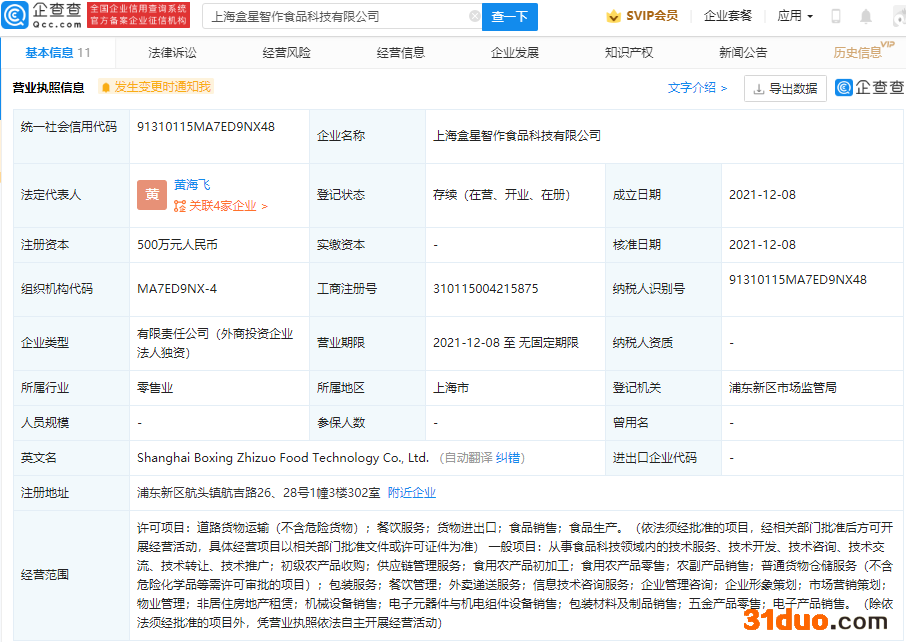Expand the 文字介绍 section
The width and height of the screenshot is (906, 642).
(x=697, y=88)
